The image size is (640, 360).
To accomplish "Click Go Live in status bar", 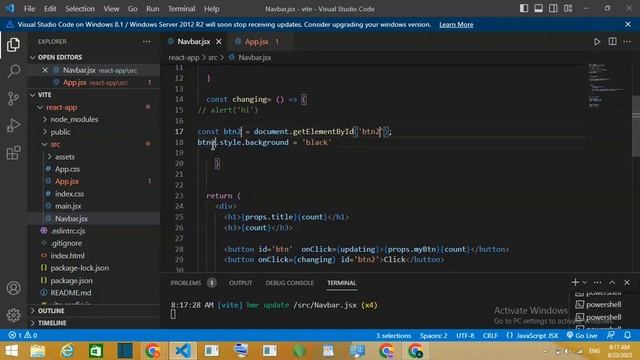I will pyautogui.click(x=582, y=336).
